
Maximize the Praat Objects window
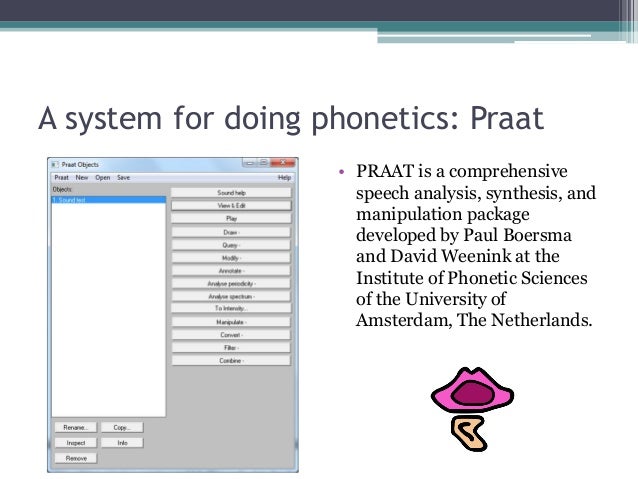(x=263, y=163)
